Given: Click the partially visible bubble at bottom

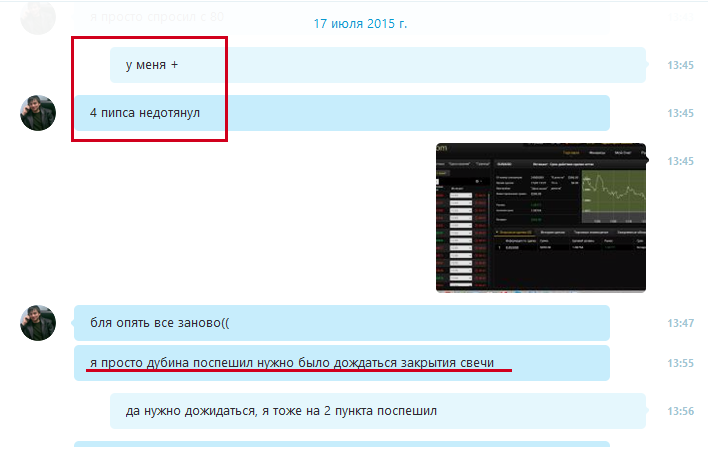Looking at the screenshot, I should 341,453.
